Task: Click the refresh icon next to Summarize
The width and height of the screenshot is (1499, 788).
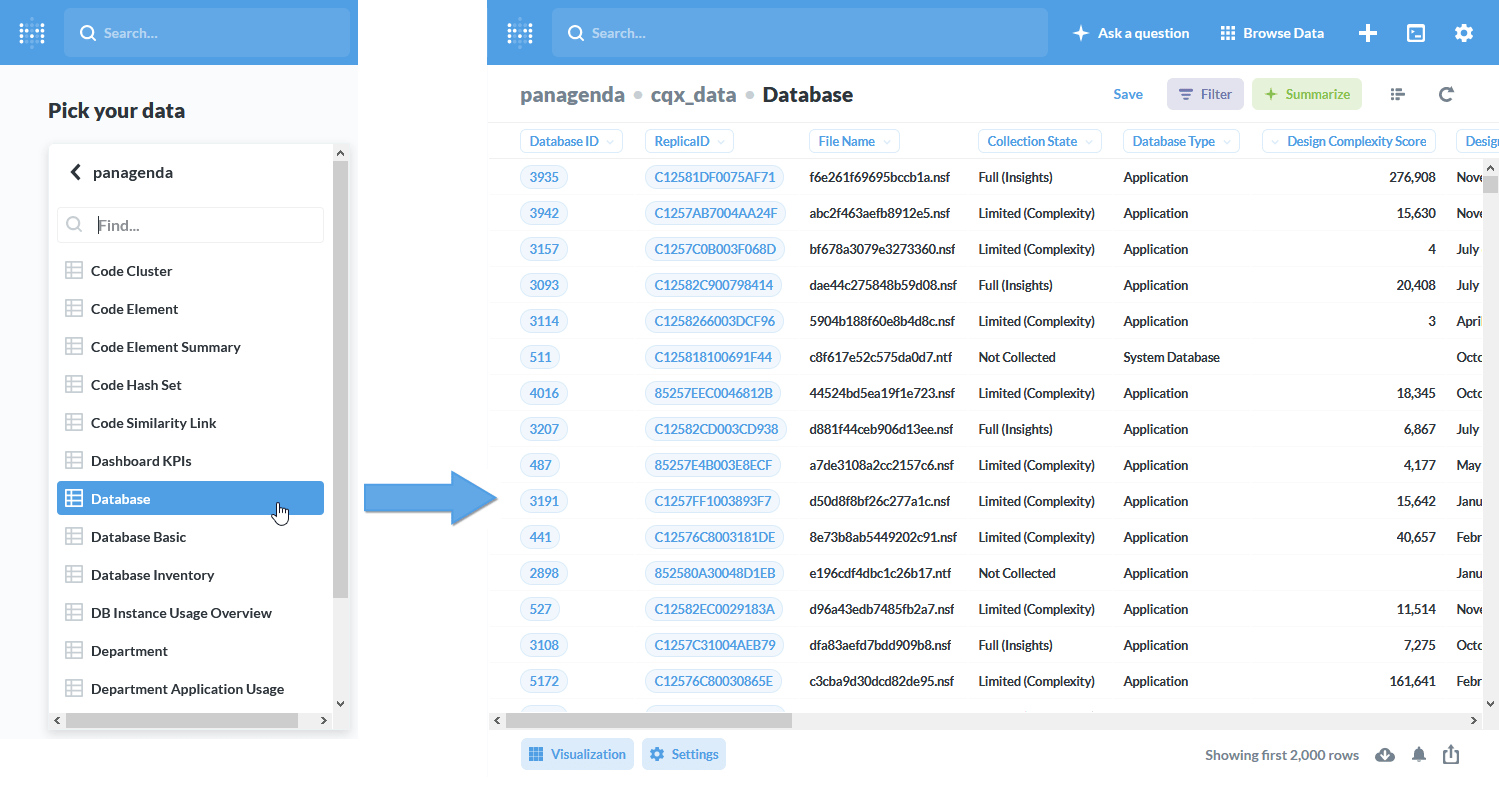Action: tap(1445, 94)
